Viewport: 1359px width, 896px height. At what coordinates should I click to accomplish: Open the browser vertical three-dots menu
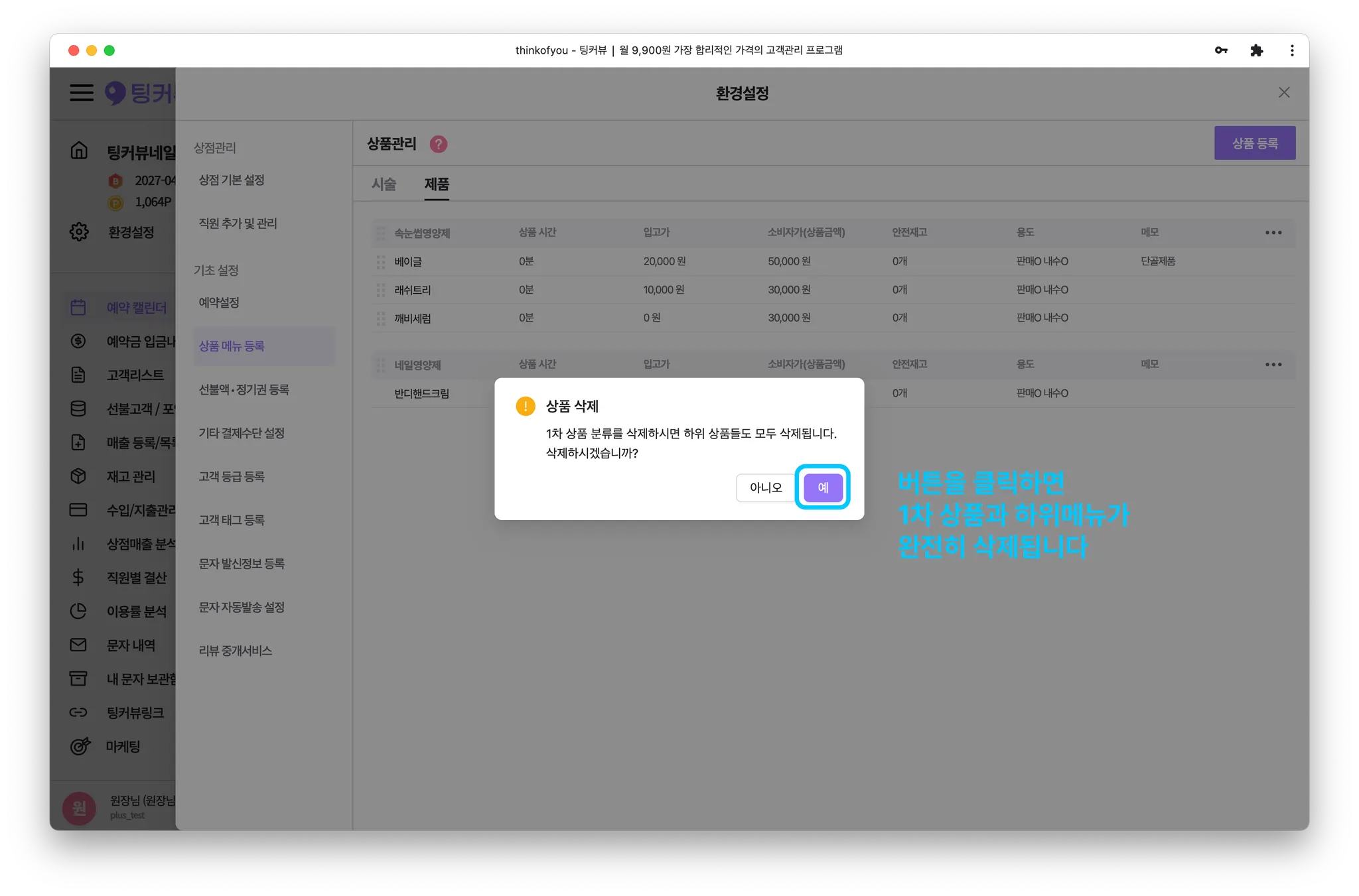(1291, 50)
